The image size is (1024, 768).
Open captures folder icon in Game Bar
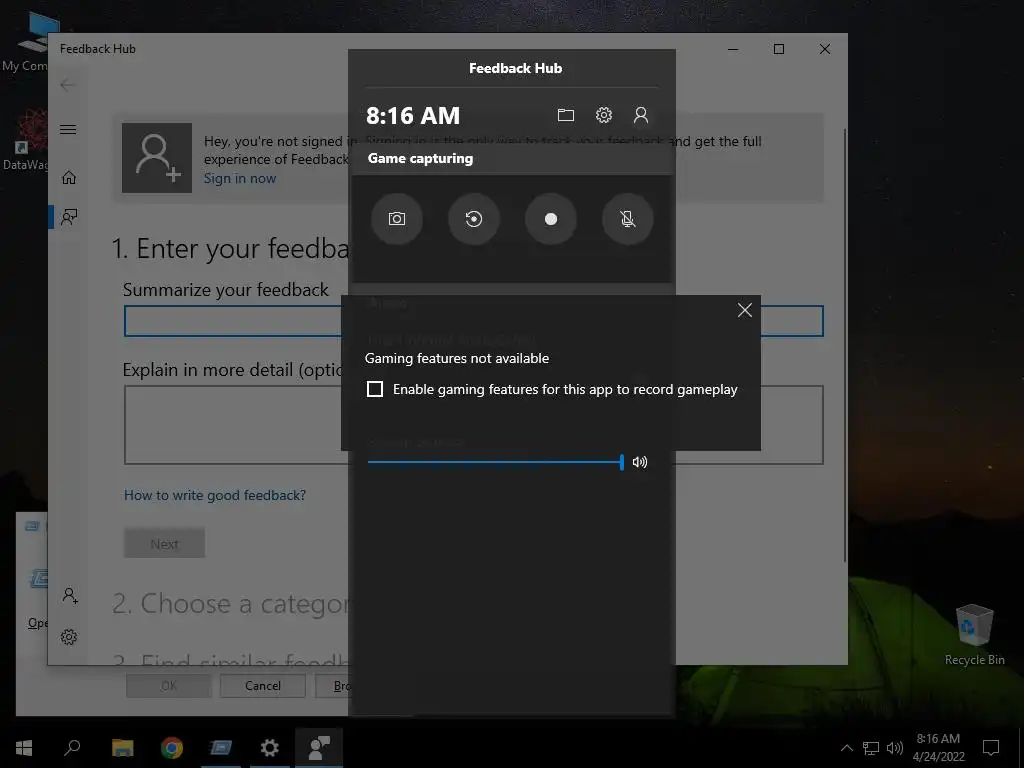point(566,116)
